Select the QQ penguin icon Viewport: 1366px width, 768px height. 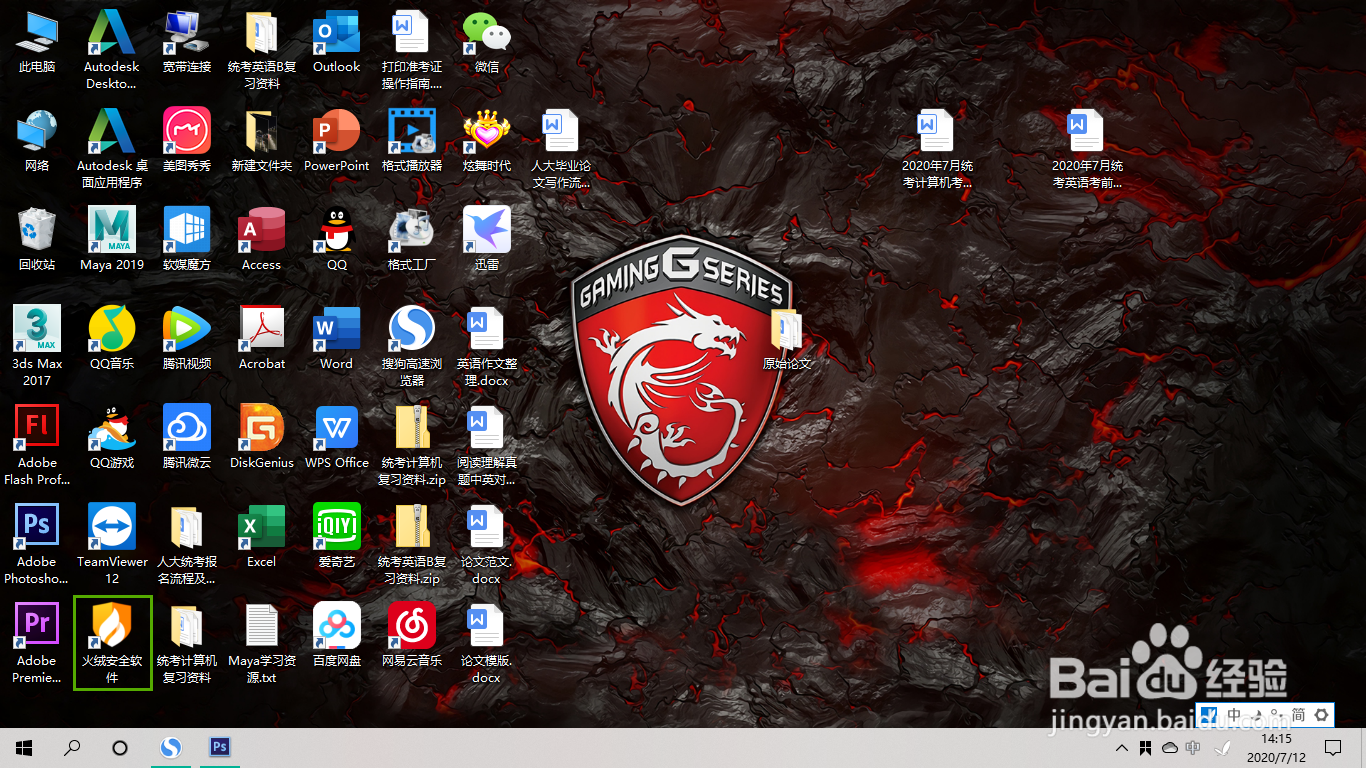[x=337, y=240]
